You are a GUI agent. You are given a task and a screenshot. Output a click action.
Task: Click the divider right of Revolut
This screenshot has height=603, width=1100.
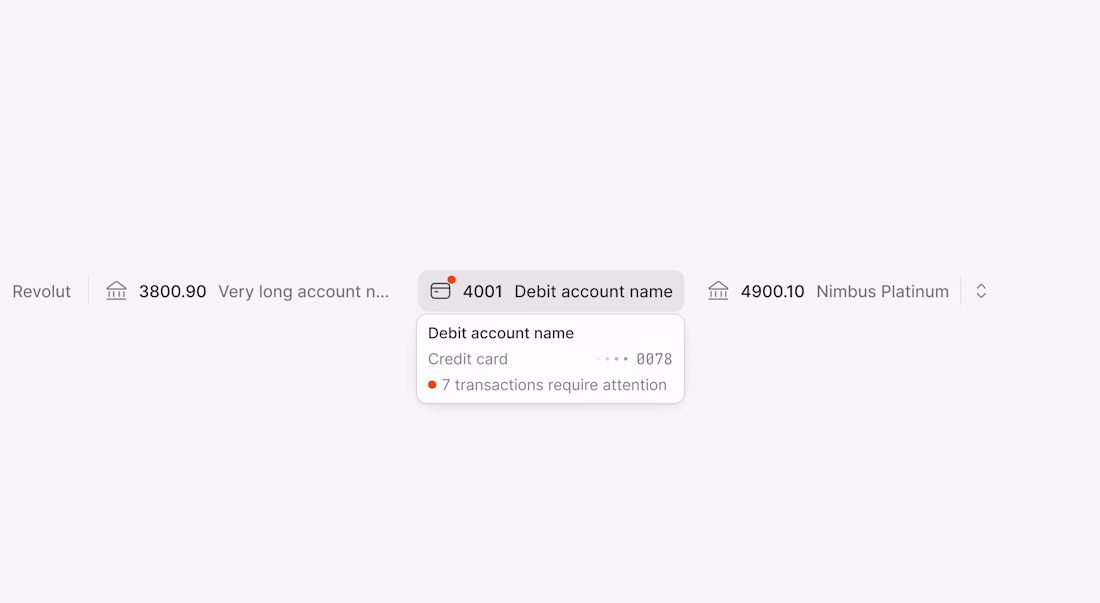[88, 291]
